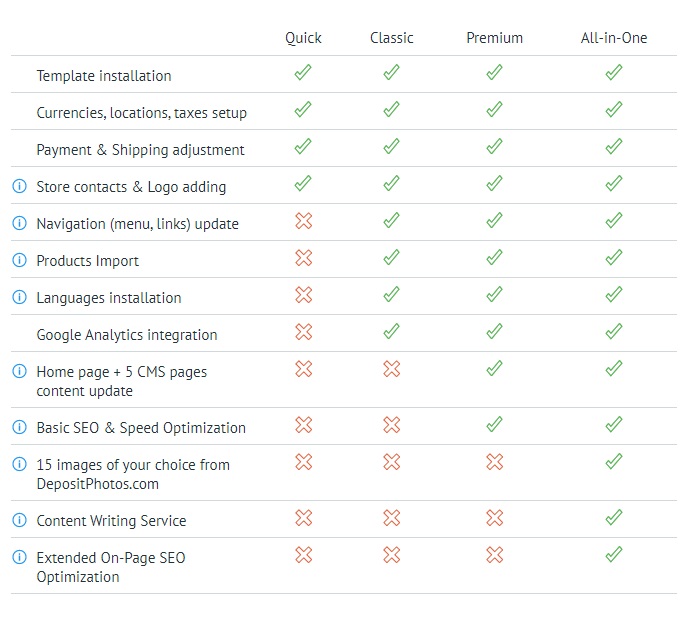Click info icon beside Content Writing Service

coord(19,520)
